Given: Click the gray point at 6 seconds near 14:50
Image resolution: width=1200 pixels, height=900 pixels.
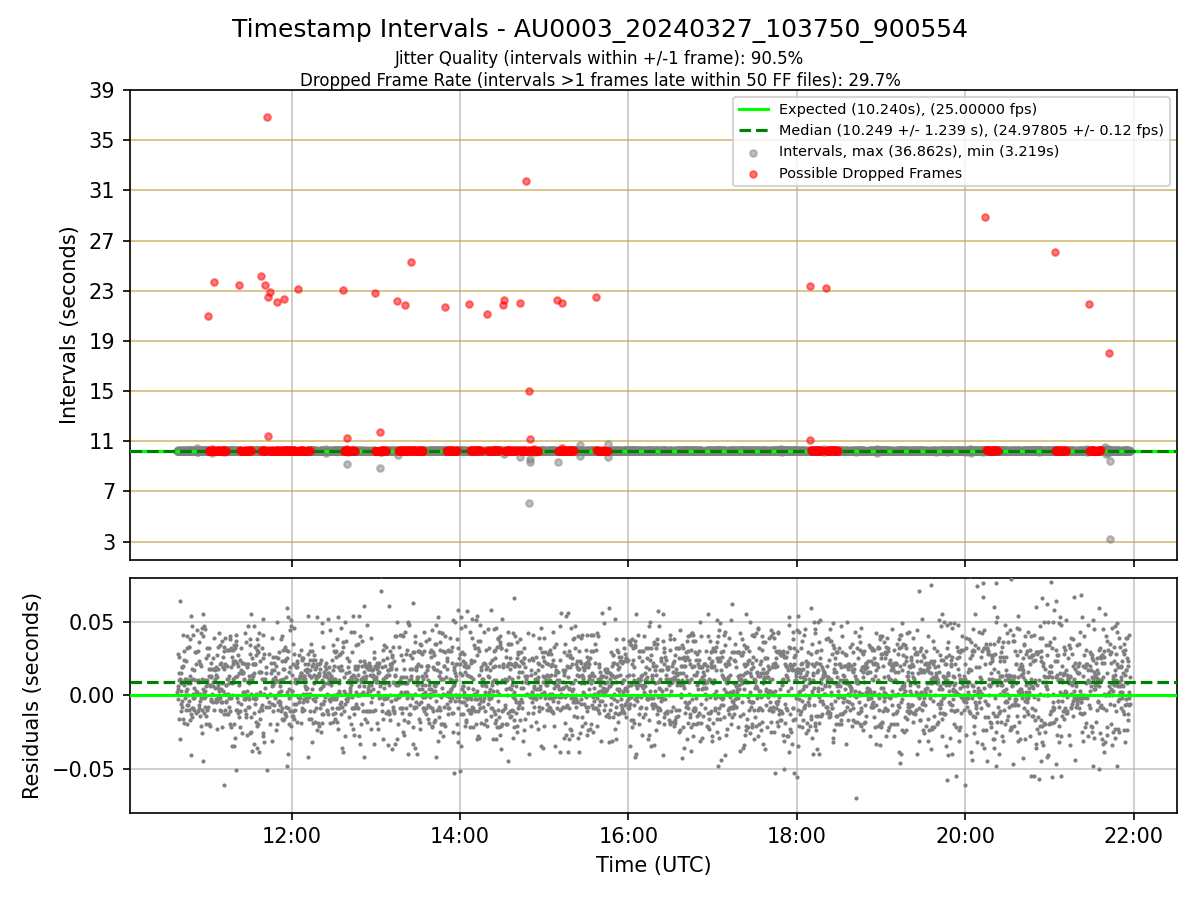Looking at the screenshot, I should click(529, 503).
